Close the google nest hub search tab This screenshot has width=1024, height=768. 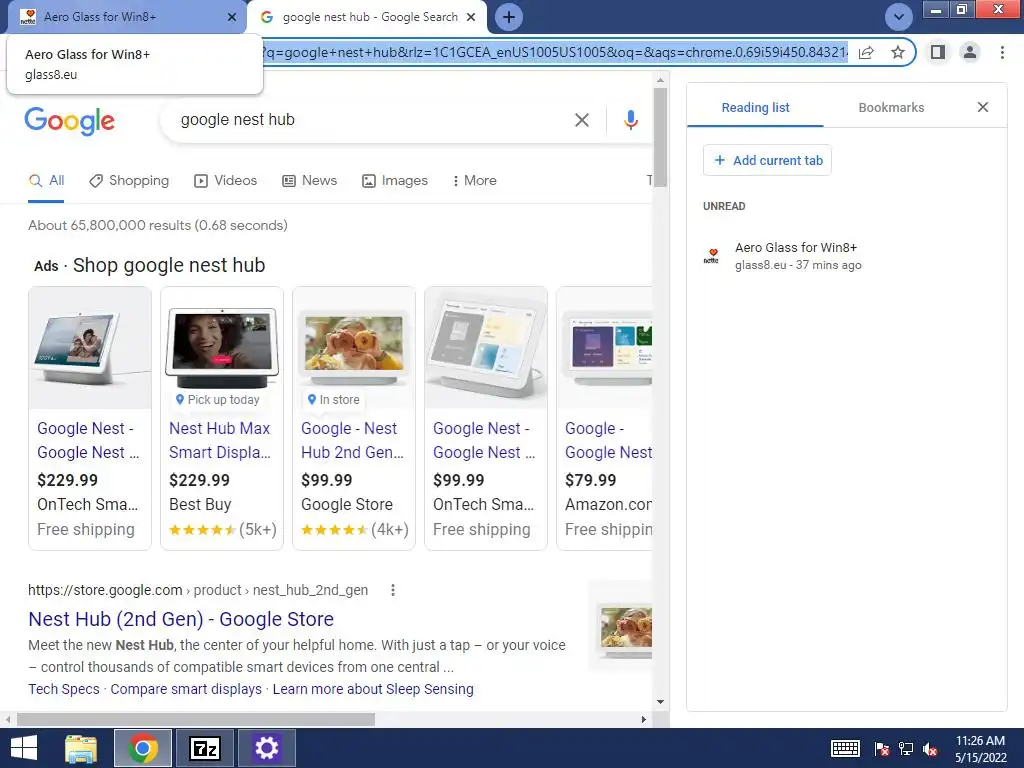pyautogui.click(x=471, y=17)
